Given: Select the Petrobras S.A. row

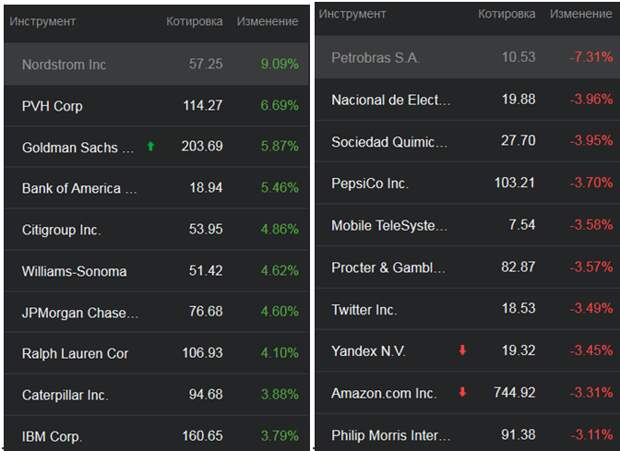Looking at the screenshot, I should tap(467, 57).
